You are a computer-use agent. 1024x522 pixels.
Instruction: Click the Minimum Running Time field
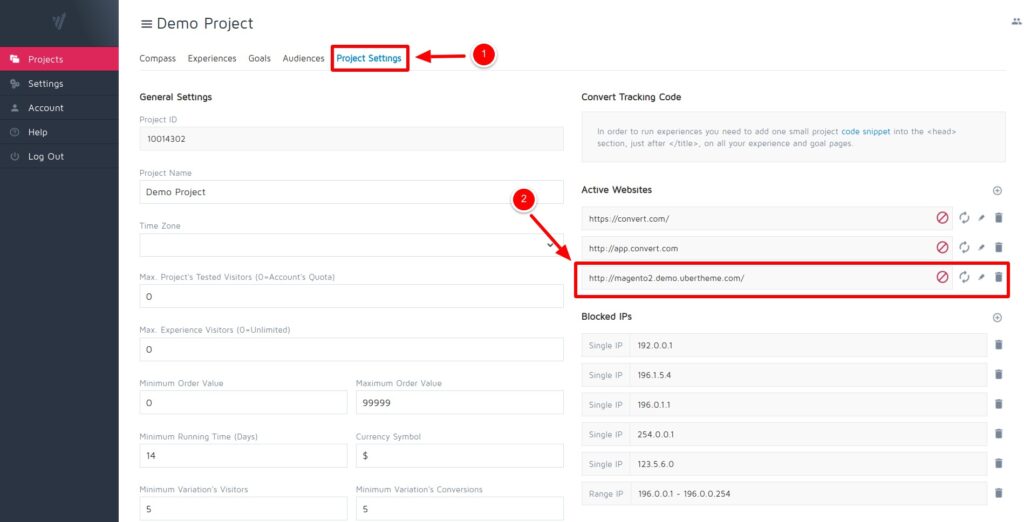click(x=243, y=456)
